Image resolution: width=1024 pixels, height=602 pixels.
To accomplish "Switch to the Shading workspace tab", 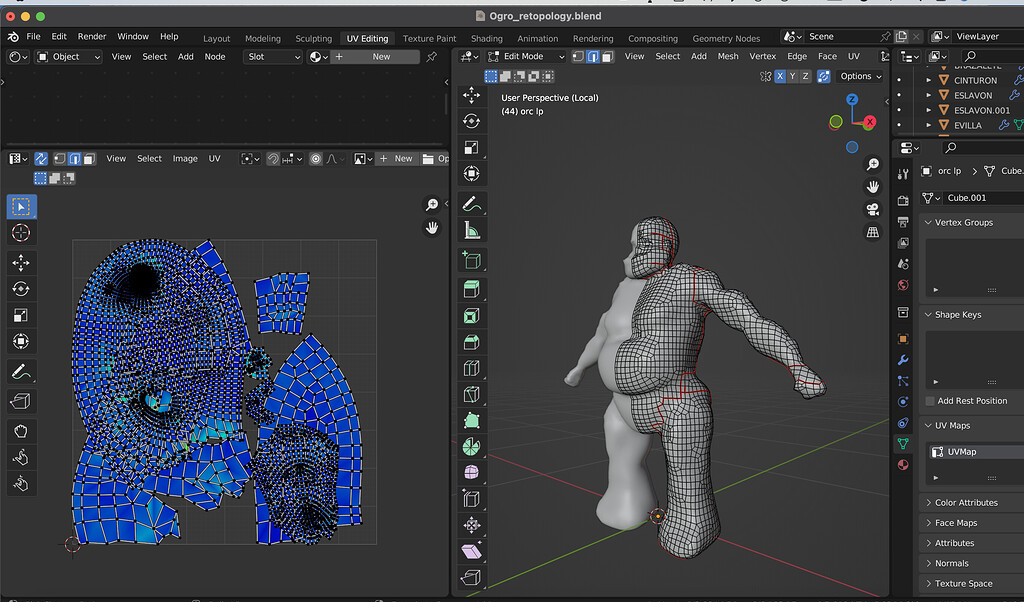I will point(487,38).
